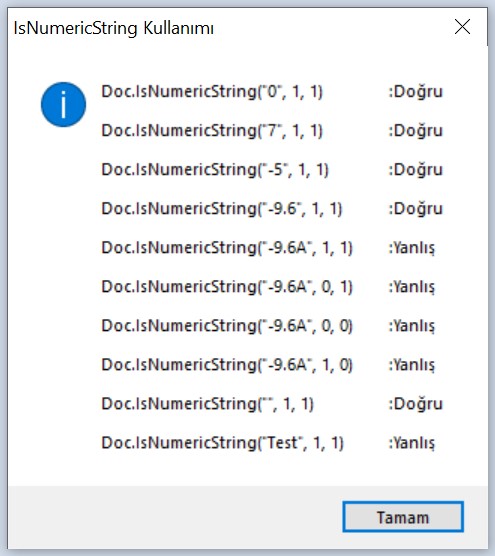Screen dimensions: 495x556
Task: Click the Yanlış result for "-9.6A", 0, 0
Action: pyautogui.click(x=412, y=326)
